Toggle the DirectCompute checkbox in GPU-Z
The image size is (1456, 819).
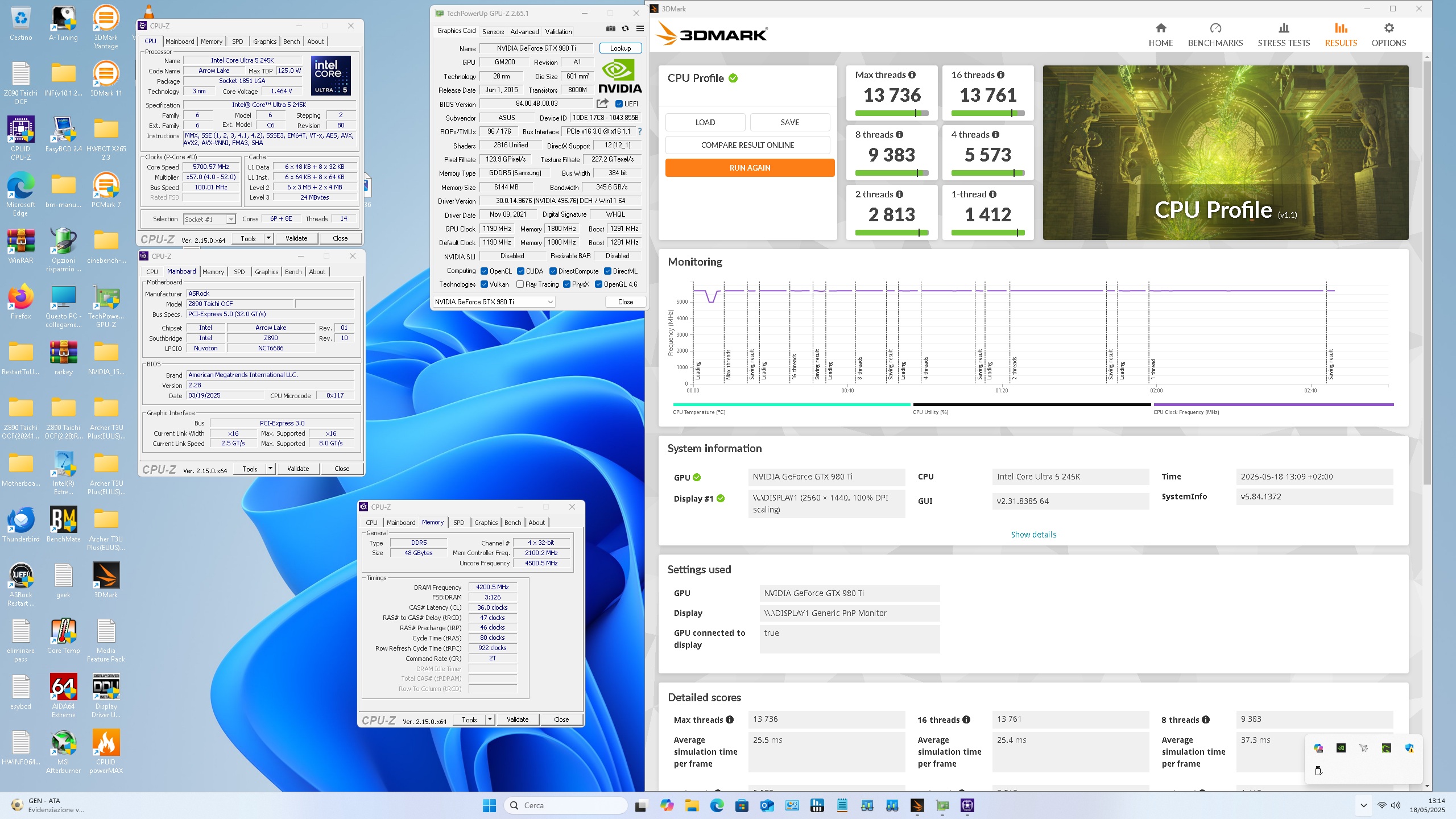553,271
